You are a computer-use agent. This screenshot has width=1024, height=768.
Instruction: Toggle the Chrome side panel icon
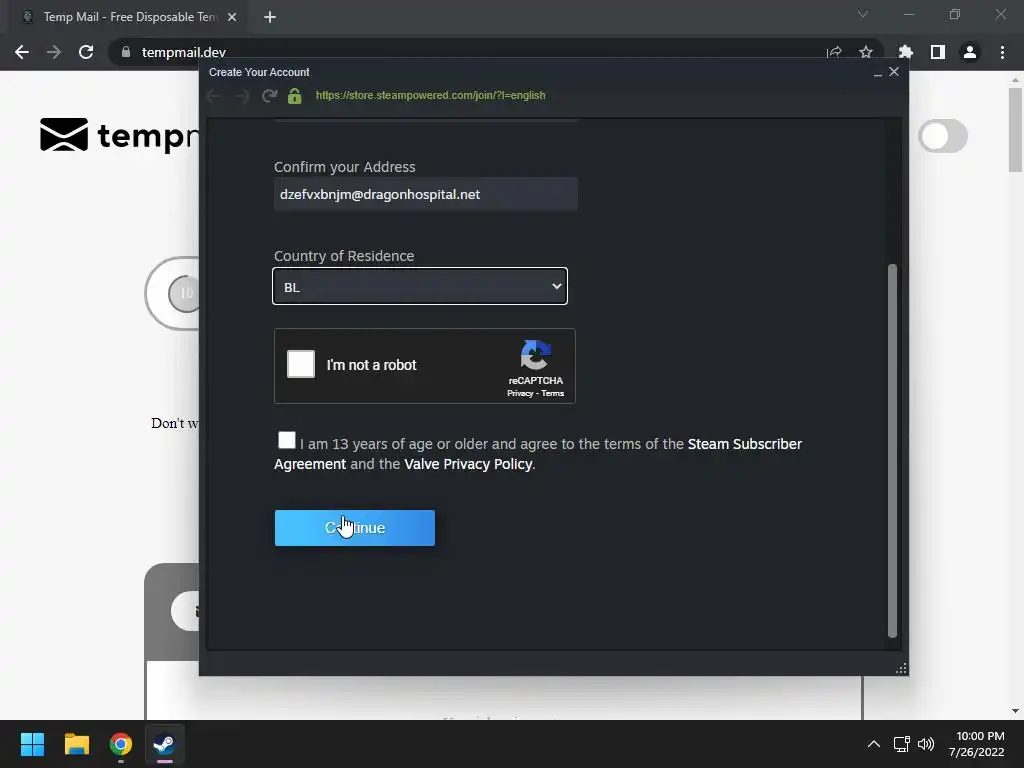938,52
